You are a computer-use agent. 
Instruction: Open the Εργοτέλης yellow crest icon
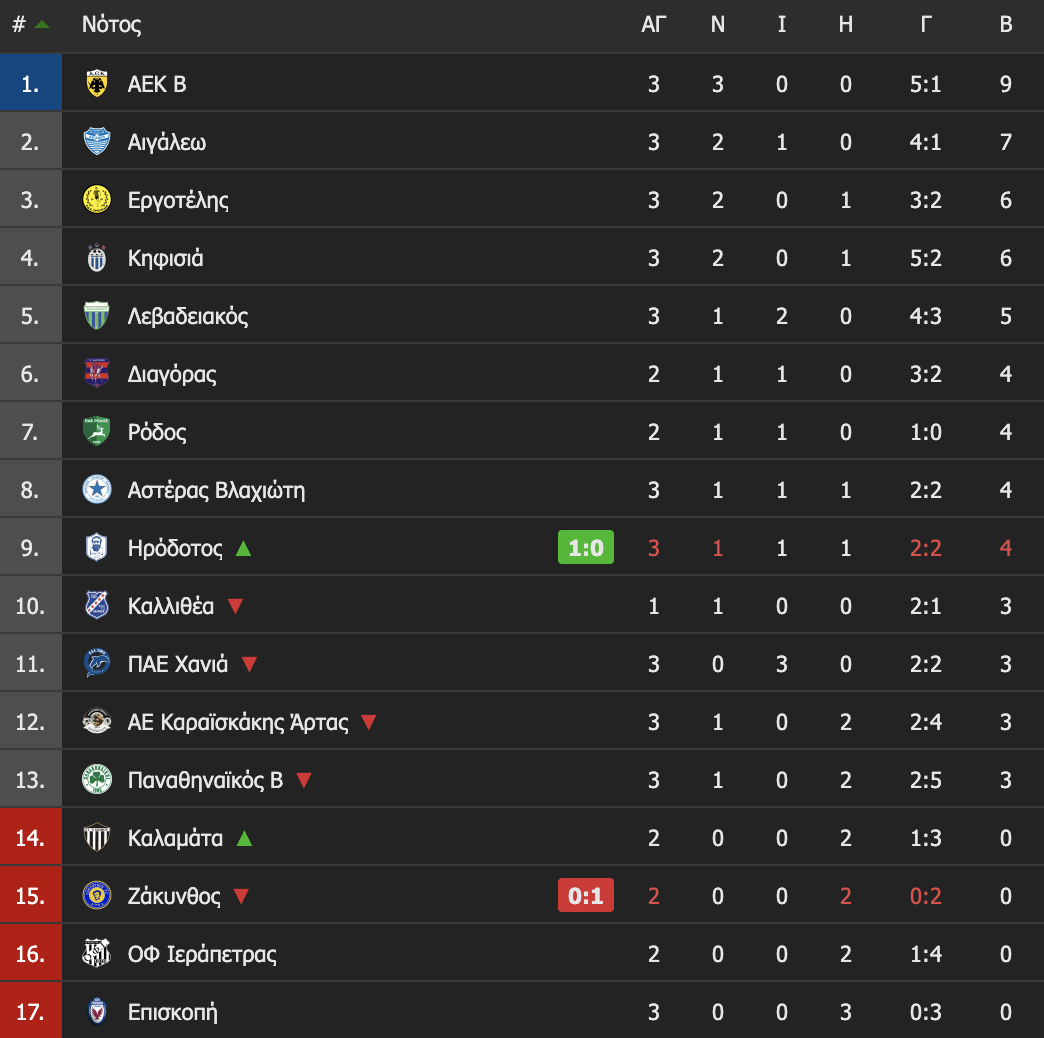click(x=97, y=200)
